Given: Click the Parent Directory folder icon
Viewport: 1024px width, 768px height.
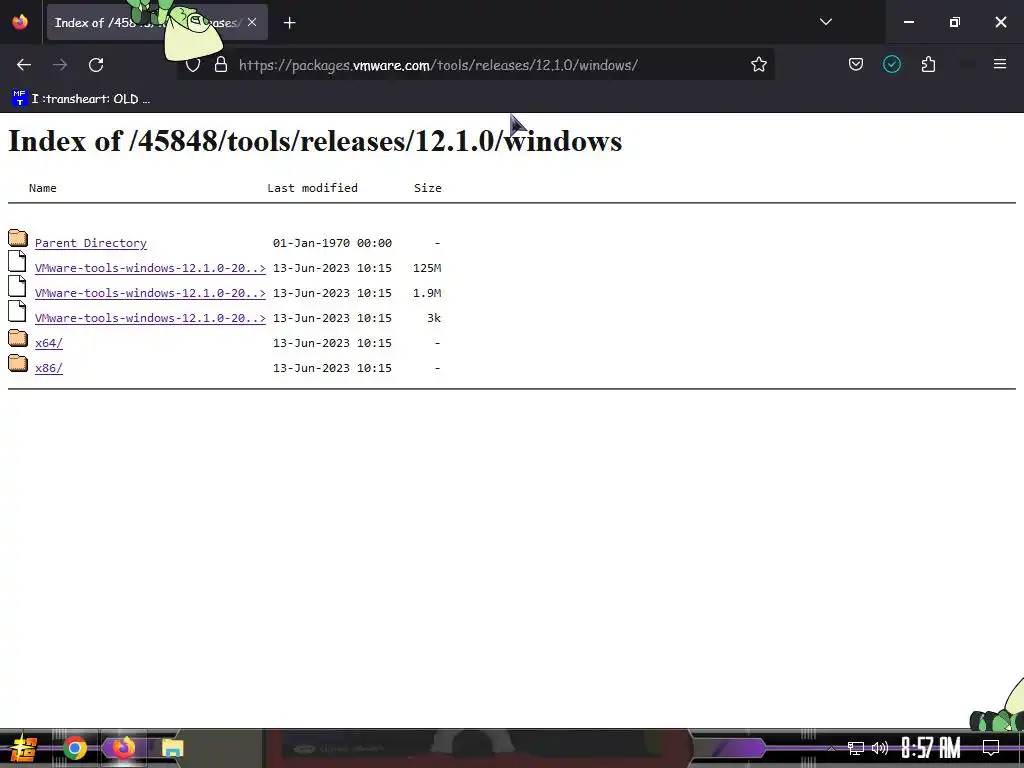Looking at the screenshot, I should [x=18, y=238].
